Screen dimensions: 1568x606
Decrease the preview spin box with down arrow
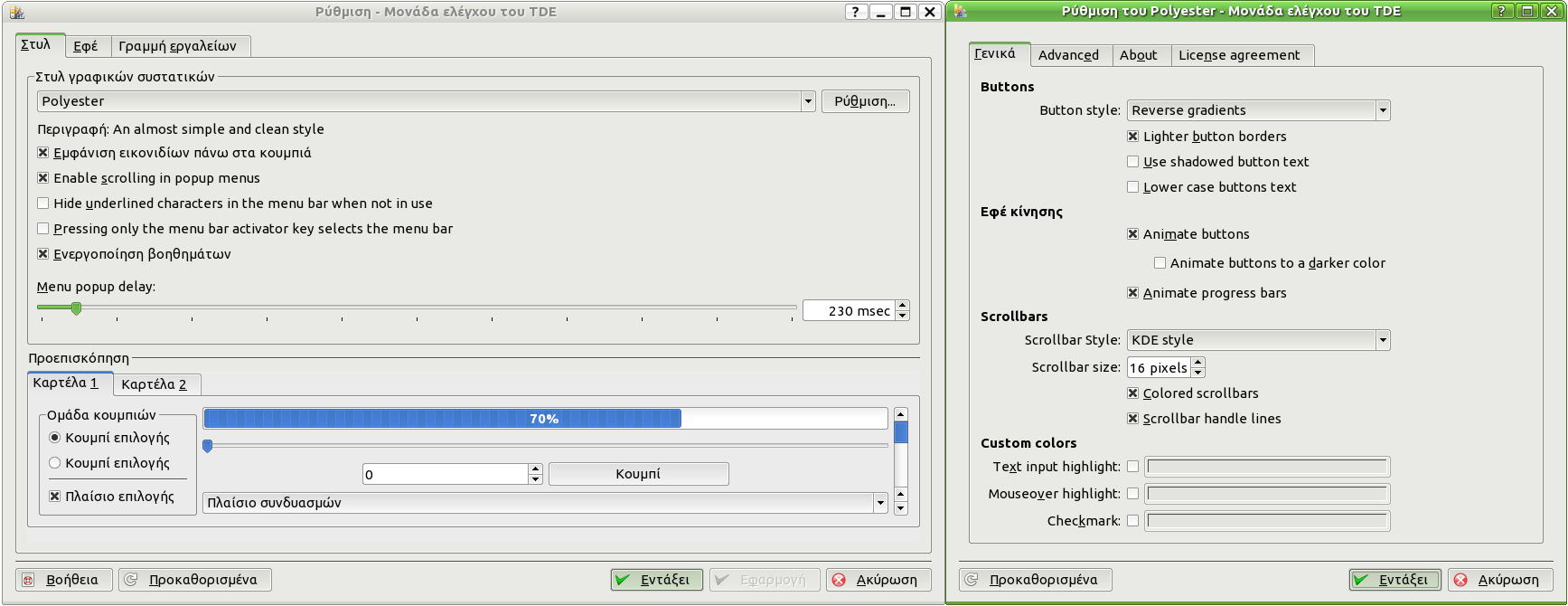[536, 479]
